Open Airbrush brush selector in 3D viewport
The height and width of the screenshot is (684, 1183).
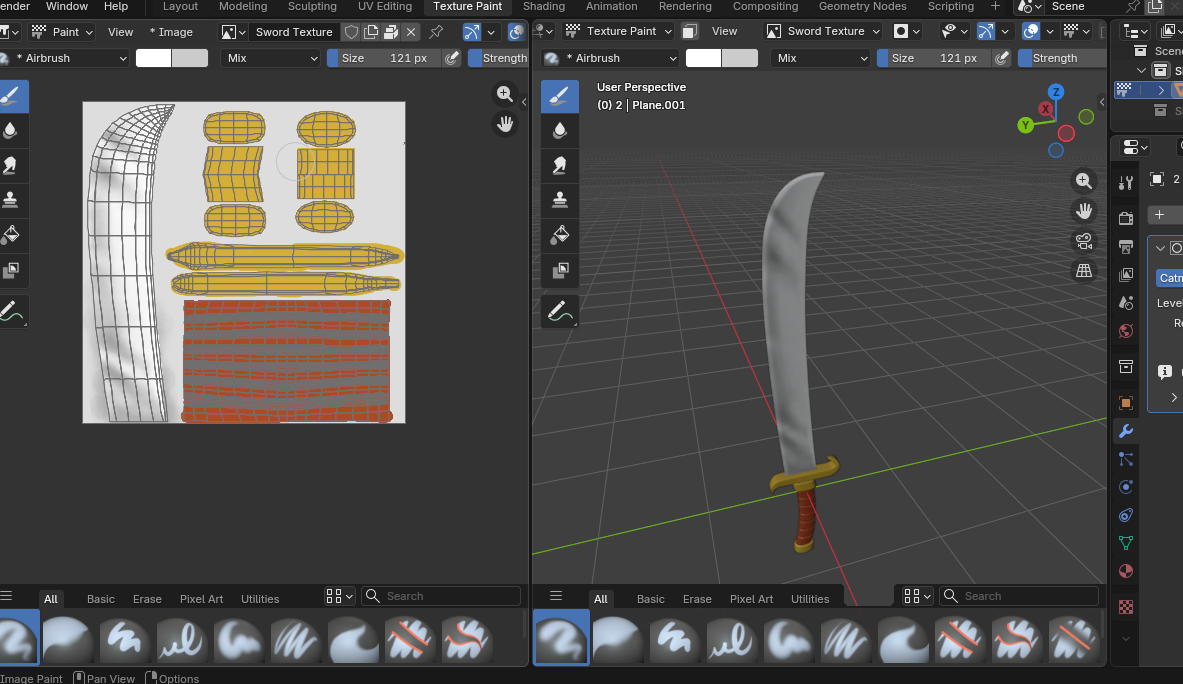(x=611, y=58)
